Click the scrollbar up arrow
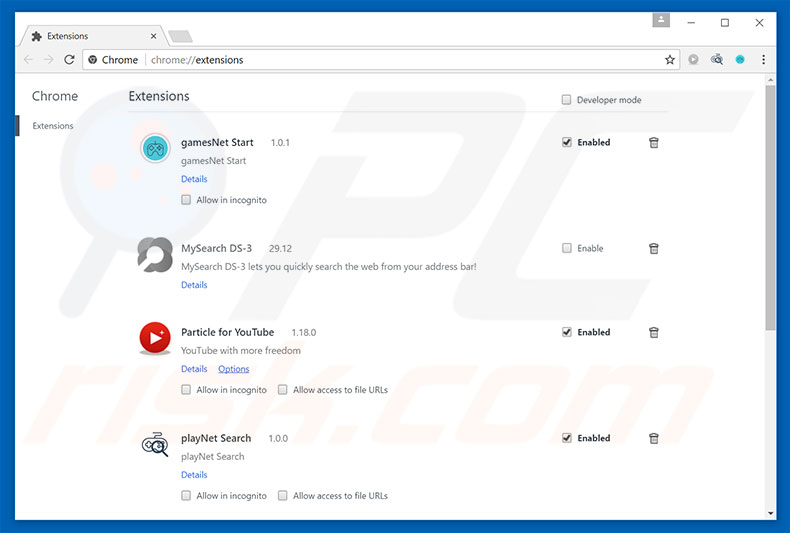The width and height of the screenshot is (790, 533). coord(770,80)
